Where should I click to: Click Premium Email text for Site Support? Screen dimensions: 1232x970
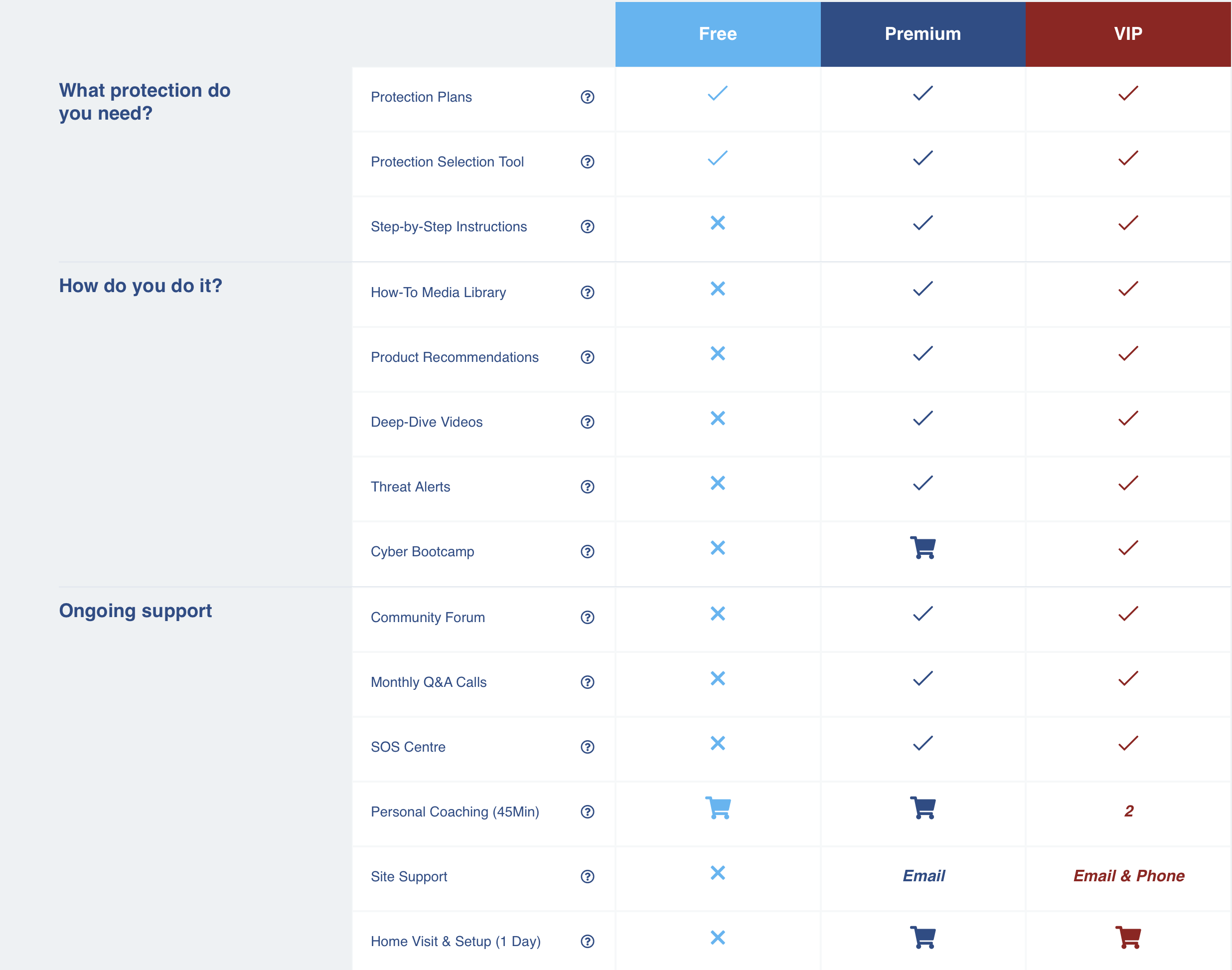coord(924,876)
